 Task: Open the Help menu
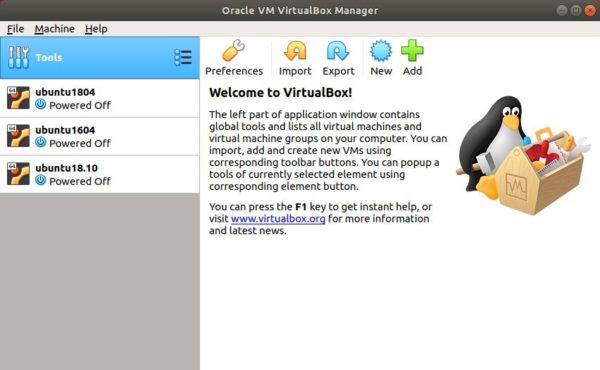(x=96, y=29)
